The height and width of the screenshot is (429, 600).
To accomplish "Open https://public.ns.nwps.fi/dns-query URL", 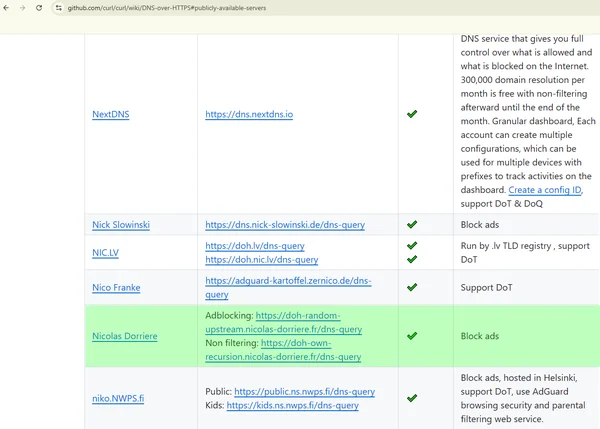I will [305, 391].
